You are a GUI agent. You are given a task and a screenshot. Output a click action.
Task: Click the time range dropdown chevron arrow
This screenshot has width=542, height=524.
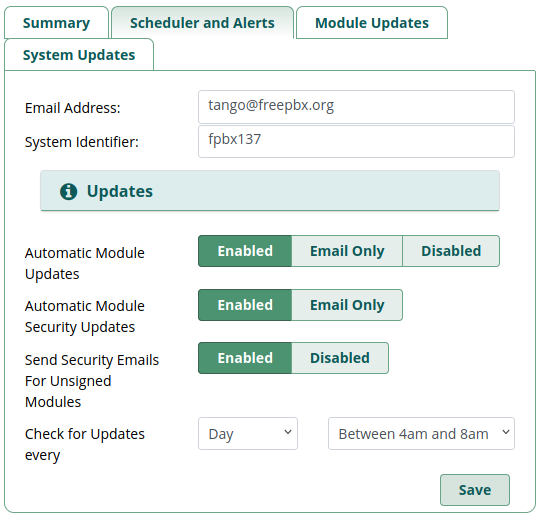(x=506, y=432)
